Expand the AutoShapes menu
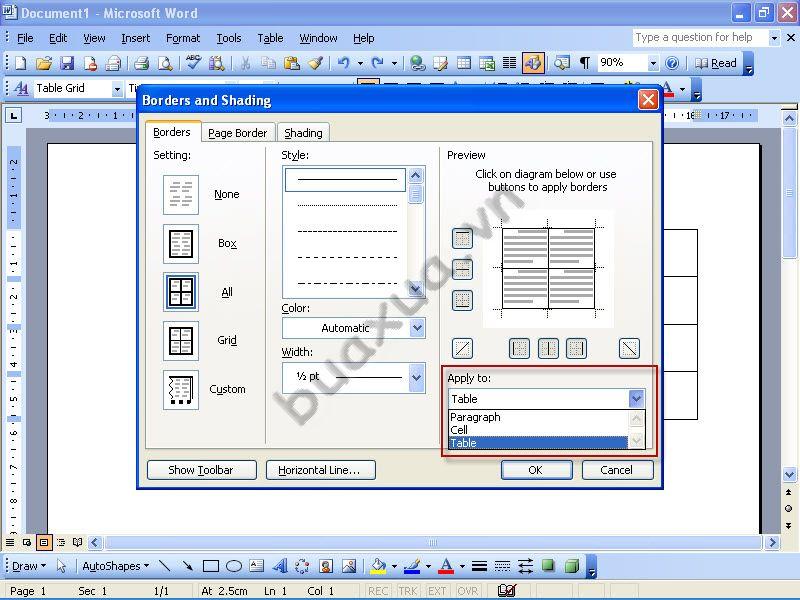 pos(116,566)
